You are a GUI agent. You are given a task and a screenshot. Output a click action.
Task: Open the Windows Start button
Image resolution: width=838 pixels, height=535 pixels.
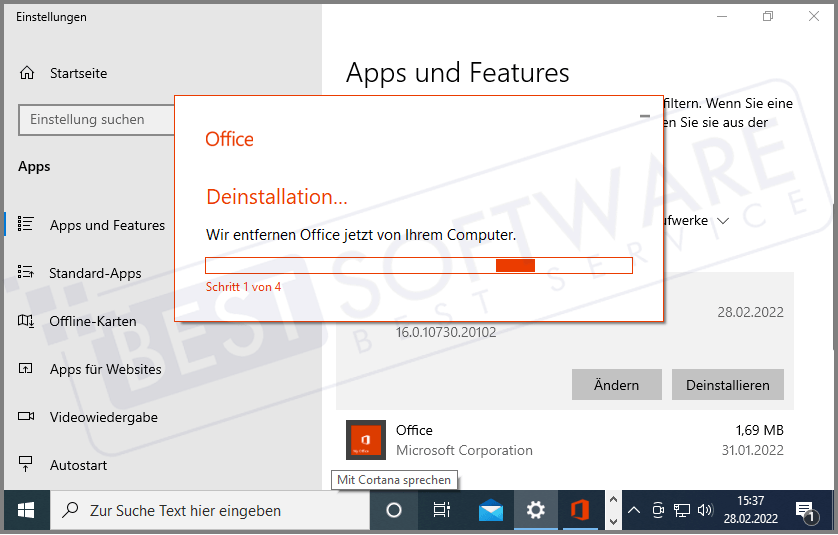26,510
